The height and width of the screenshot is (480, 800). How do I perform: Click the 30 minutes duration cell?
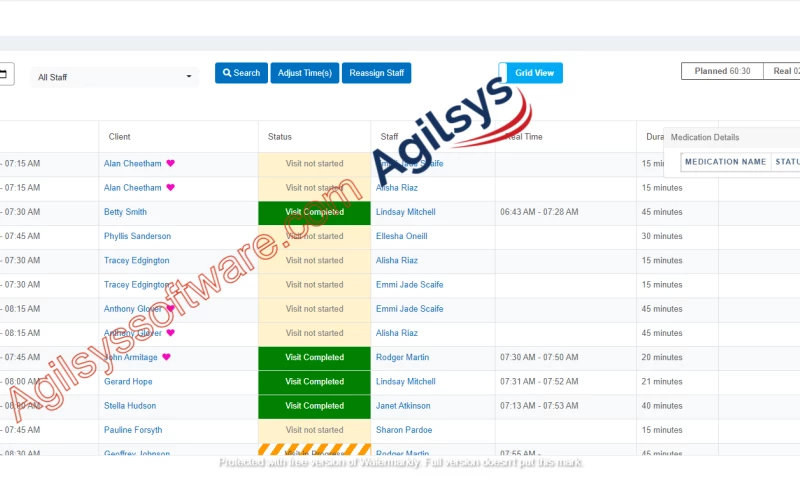tap(662, 236)
